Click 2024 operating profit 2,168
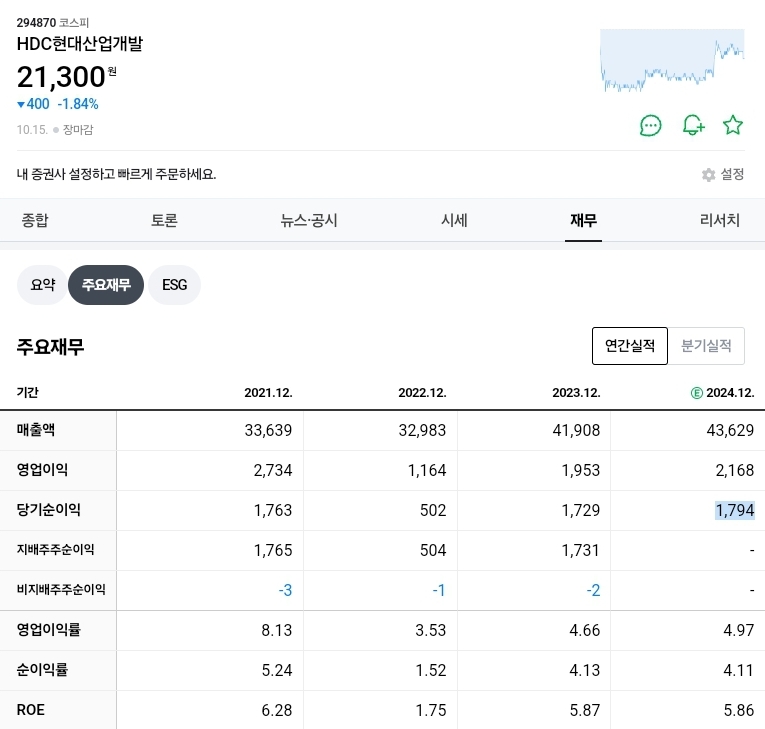 (x=735, y=470)
